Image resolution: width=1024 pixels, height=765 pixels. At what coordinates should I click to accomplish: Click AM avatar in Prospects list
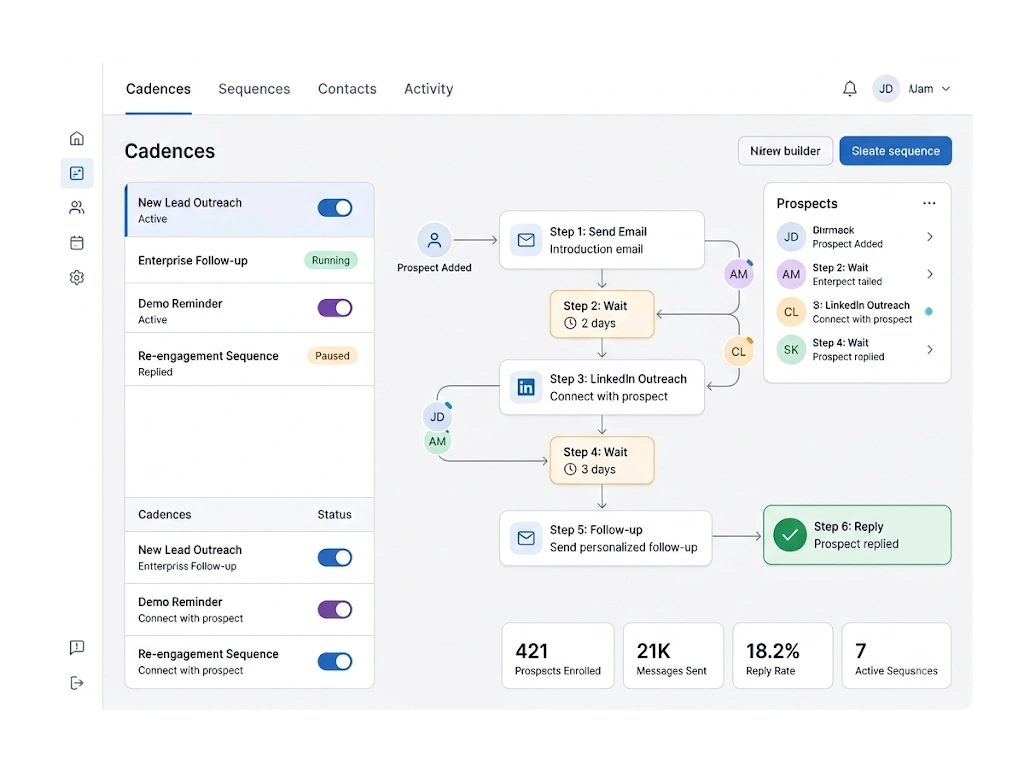(x=791, y=274)
